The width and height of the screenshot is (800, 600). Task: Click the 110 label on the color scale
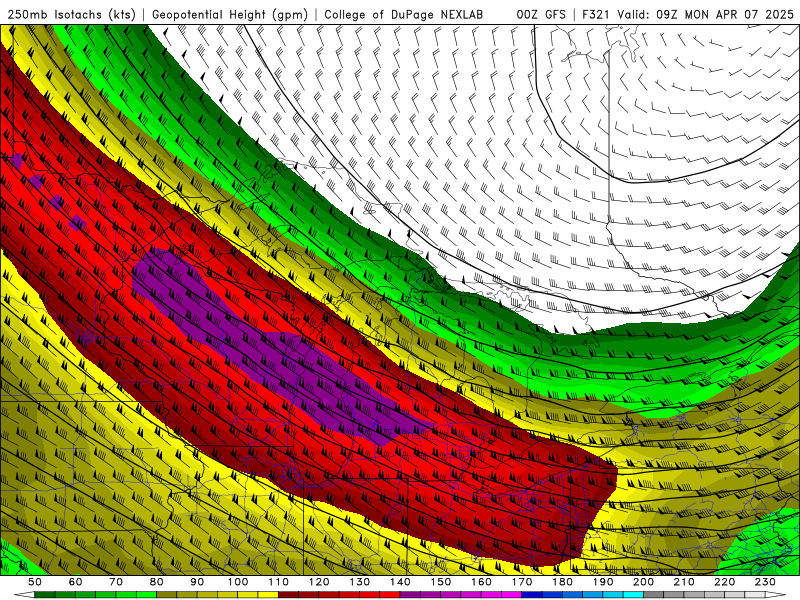click(279, 582)
